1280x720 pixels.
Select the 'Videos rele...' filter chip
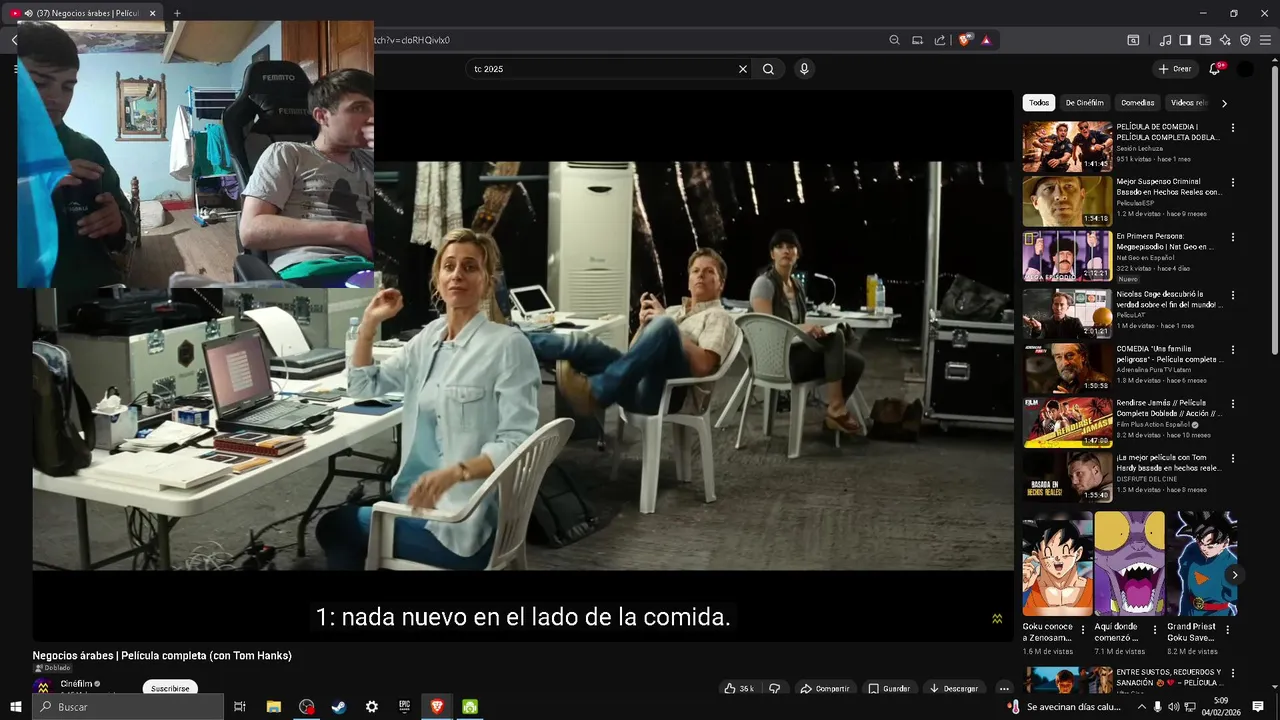click(x=1189, y=103)
